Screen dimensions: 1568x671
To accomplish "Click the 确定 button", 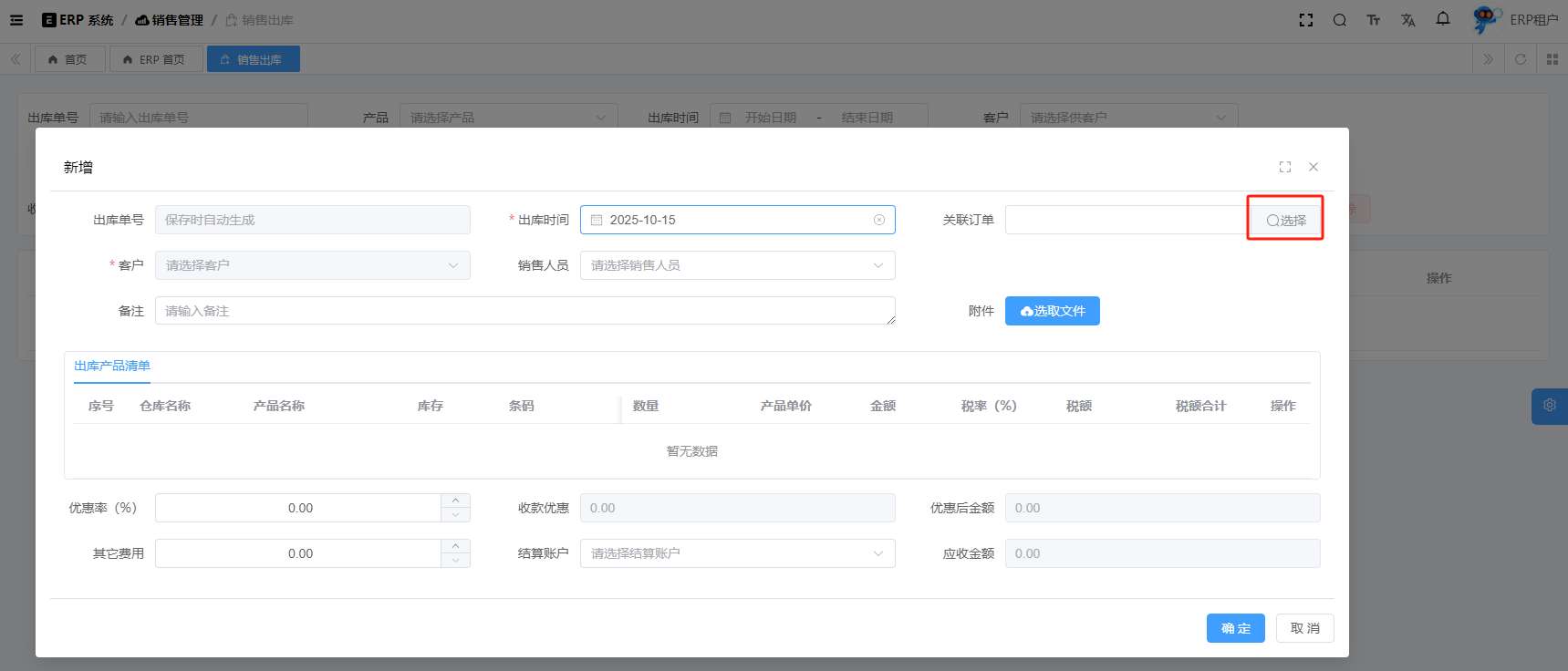I will [x=1235, y=628].
